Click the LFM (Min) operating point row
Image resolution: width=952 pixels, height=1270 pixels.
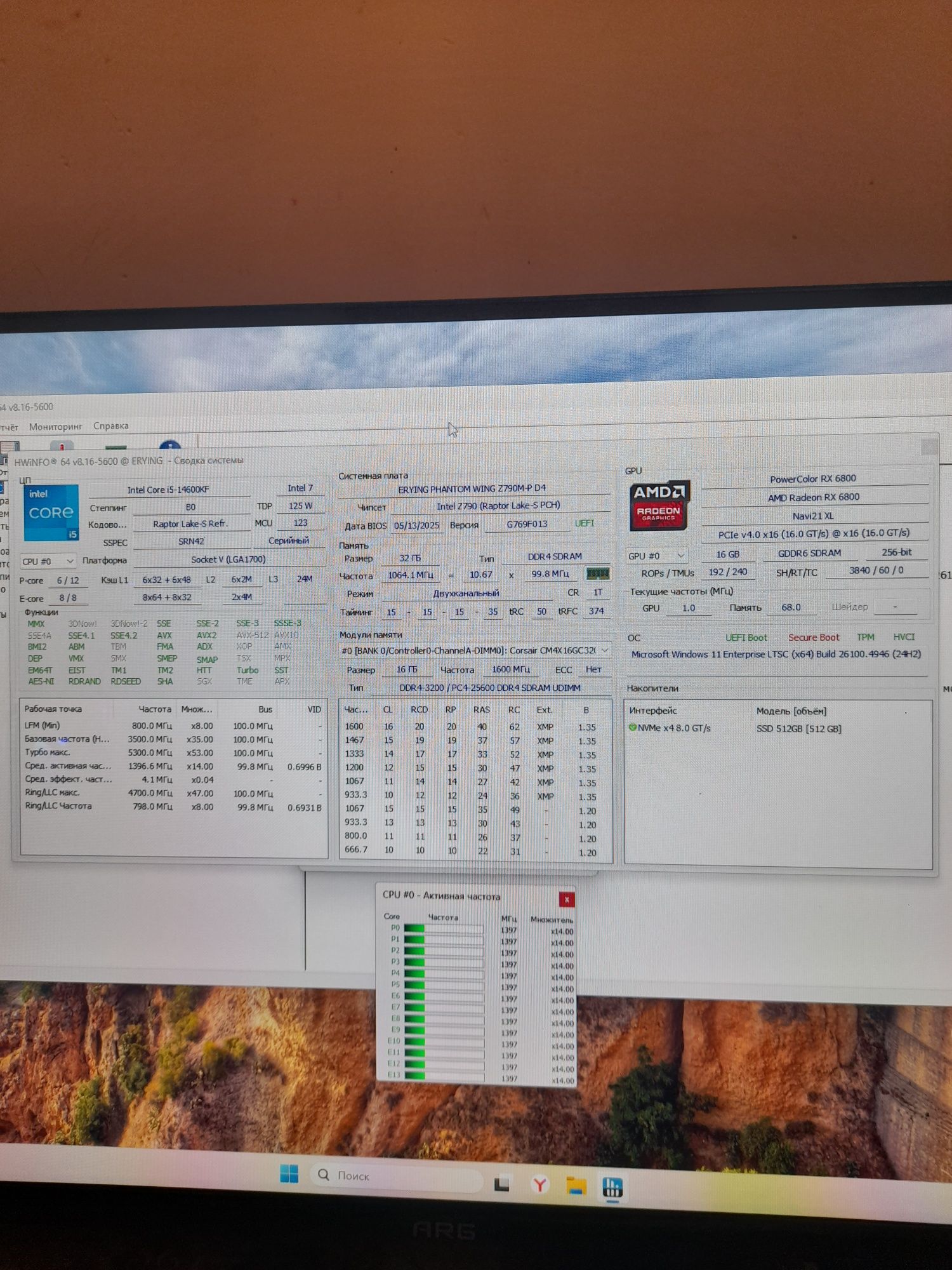[173, 725]
